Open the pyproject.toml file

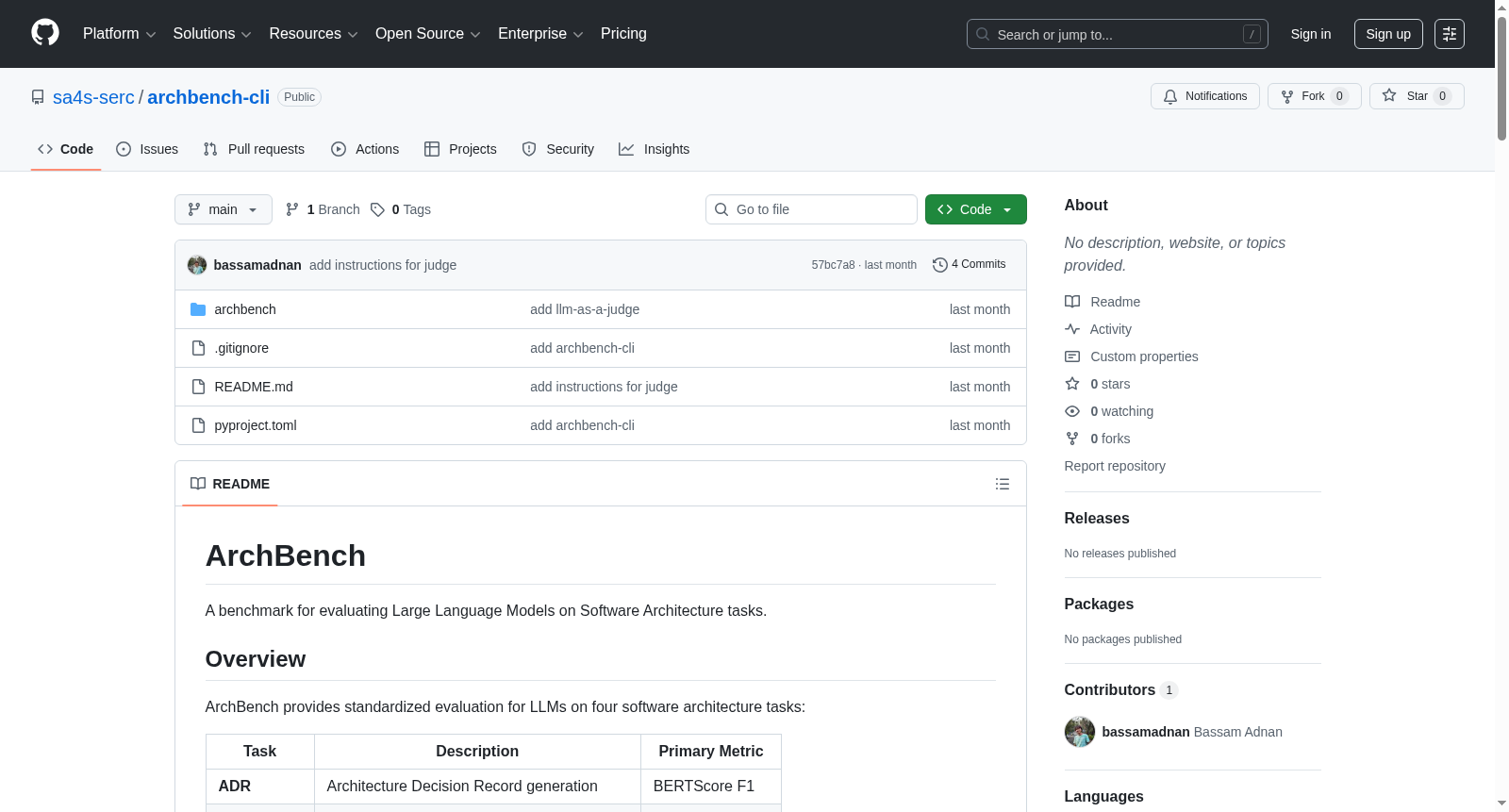(x=256, y=425)
